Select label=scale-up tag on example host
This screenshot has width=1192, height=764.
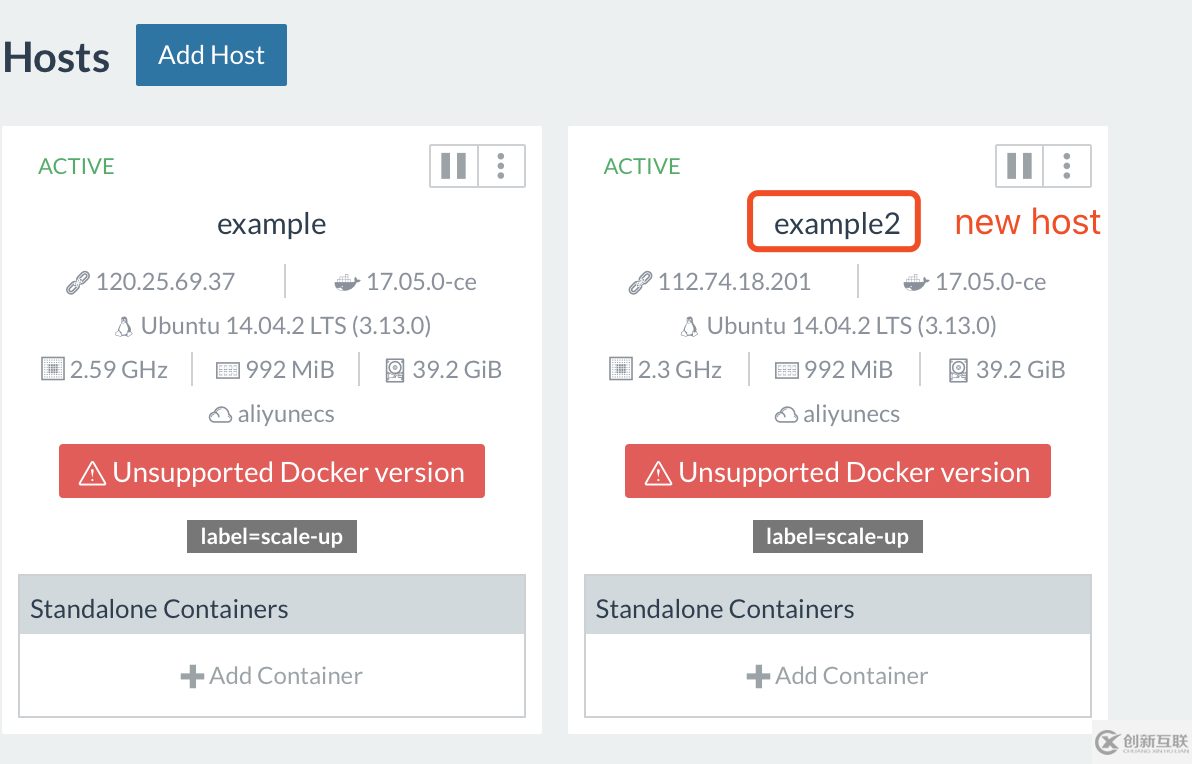[x=271, y=537]
